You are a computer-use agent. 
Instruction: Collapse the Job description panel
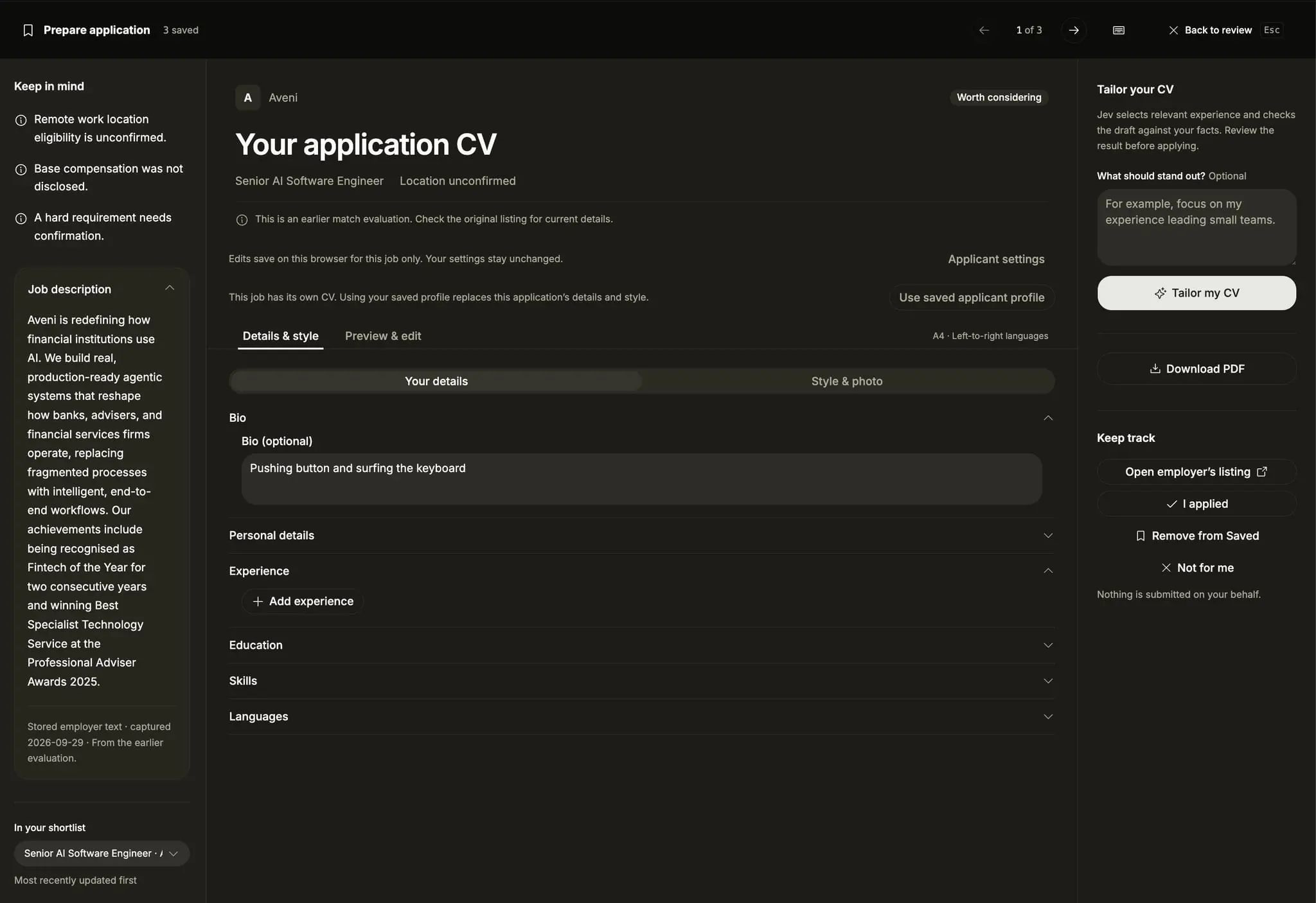coord(170,288)
